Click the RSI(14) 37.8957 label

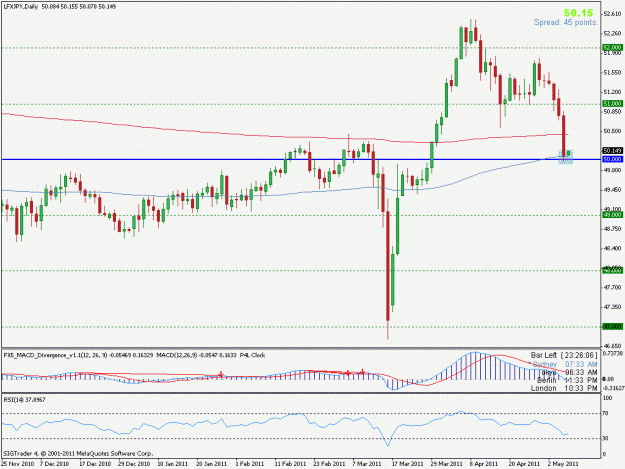coord(24,399)
